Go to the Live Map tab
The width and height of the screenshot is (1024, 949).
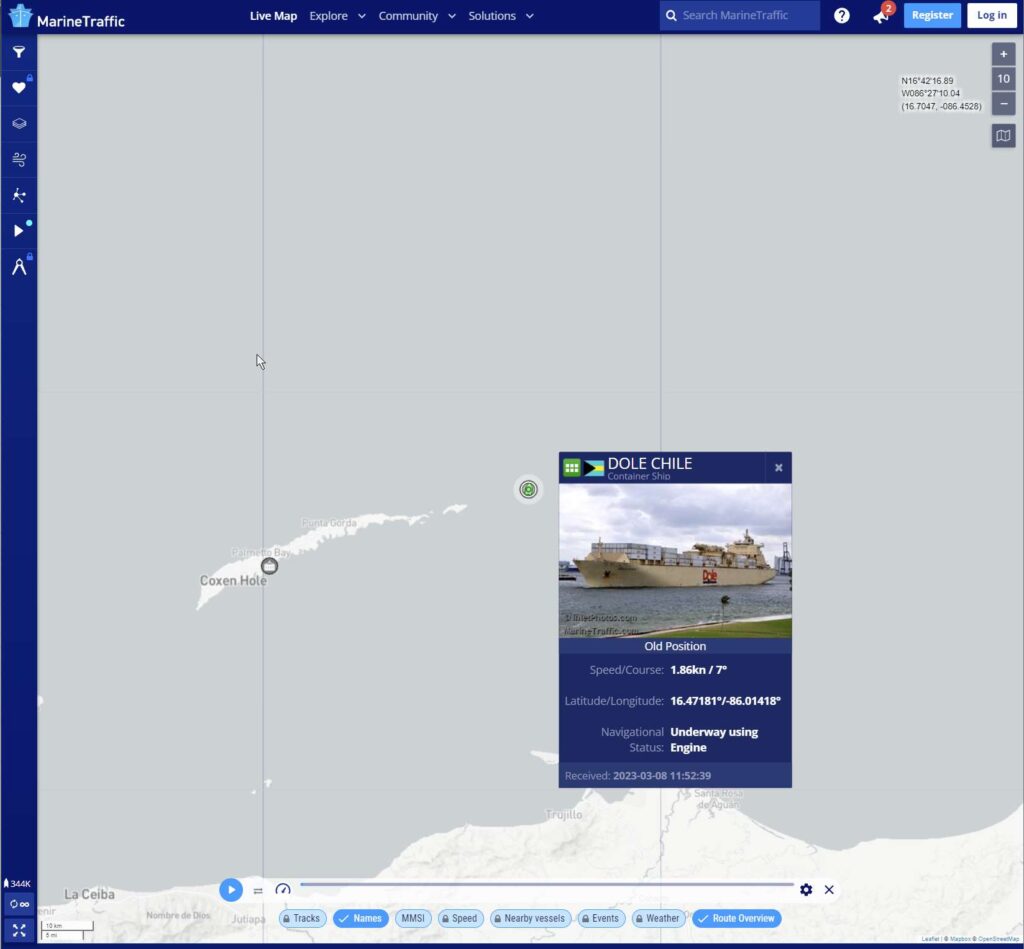coord(273,16)
